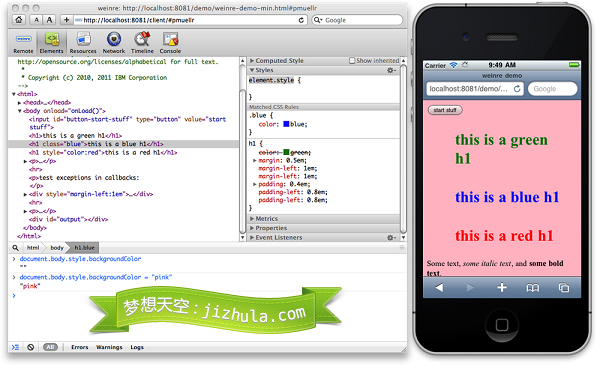Tap iPhone Safari plus share button

coord(502,287)
